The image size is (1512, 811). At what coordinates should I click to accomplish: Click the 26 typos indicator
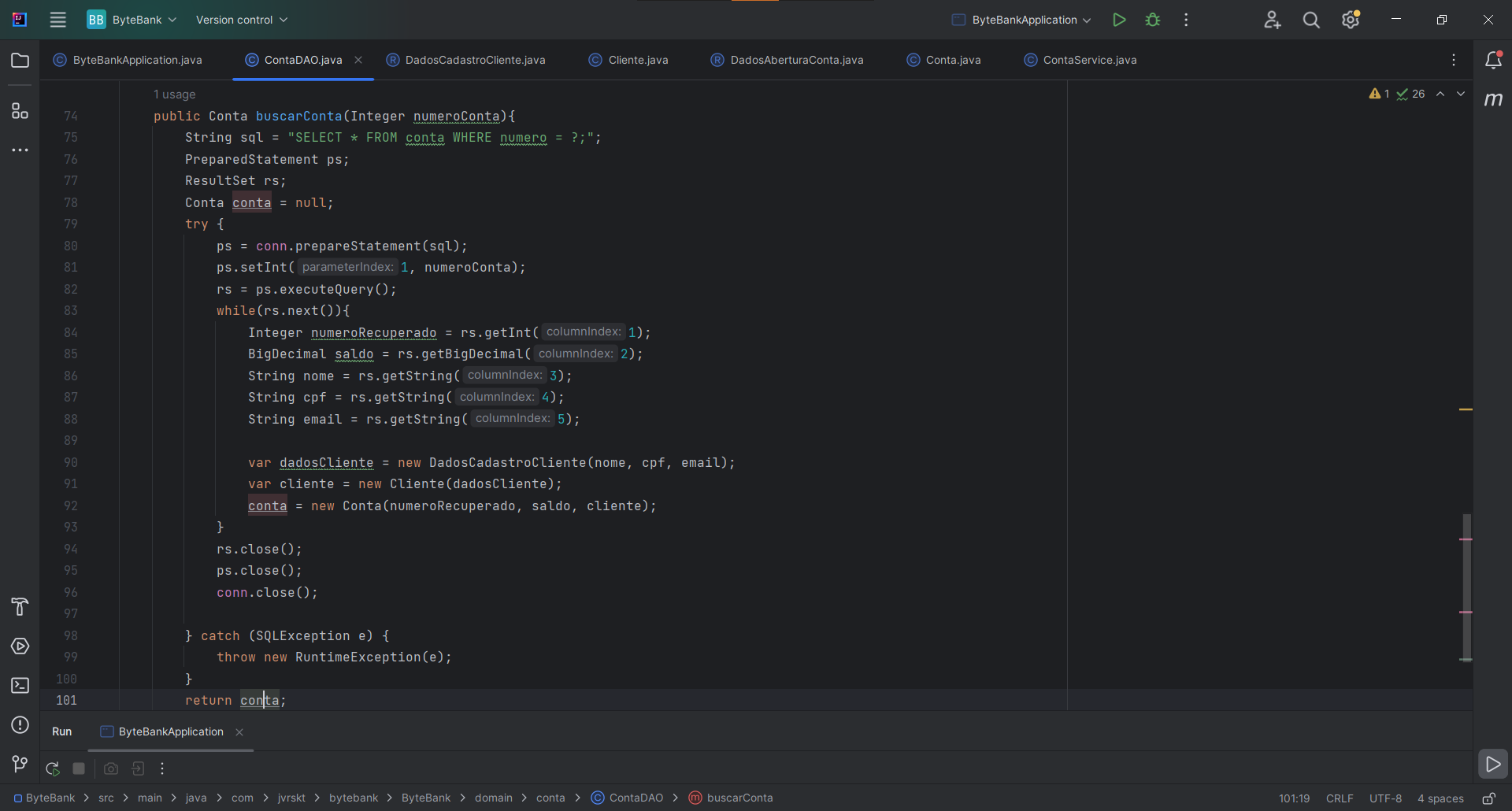(x=1410, y=94)
